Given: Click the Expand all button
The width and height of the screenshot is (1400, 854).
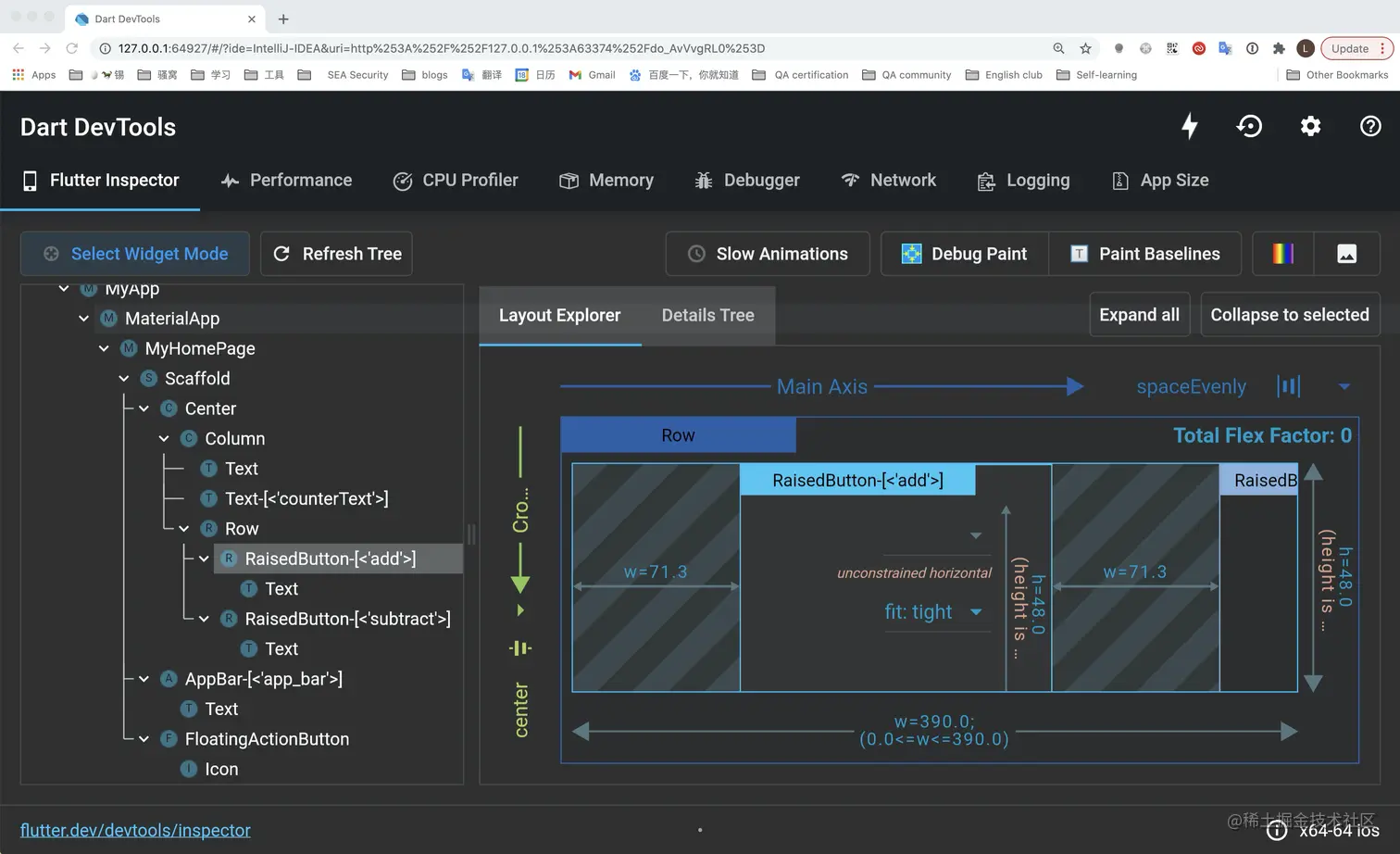Looking at the screenshot, I should [1140, 315].
